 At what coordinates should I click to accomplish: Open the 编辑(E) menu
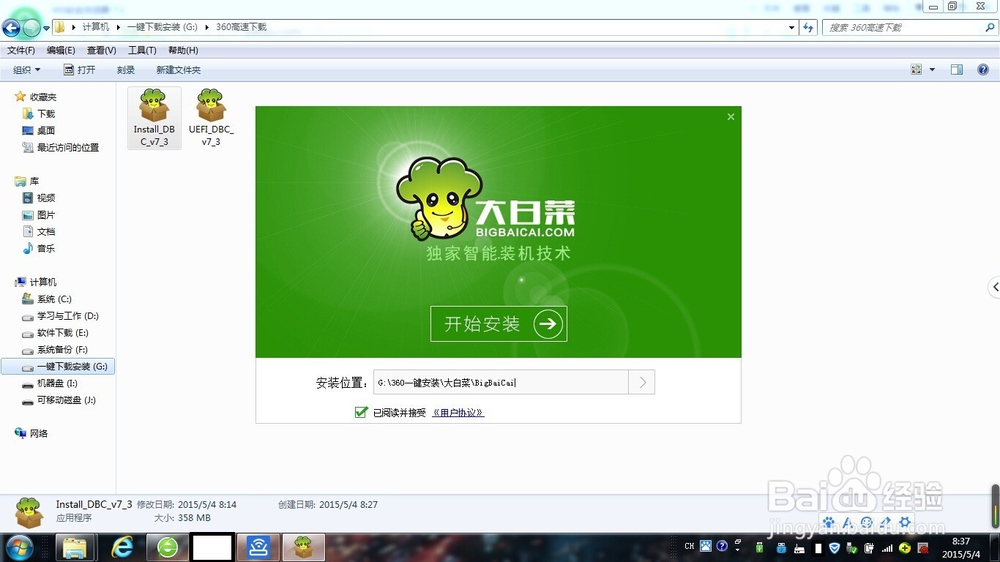point(61,50)
